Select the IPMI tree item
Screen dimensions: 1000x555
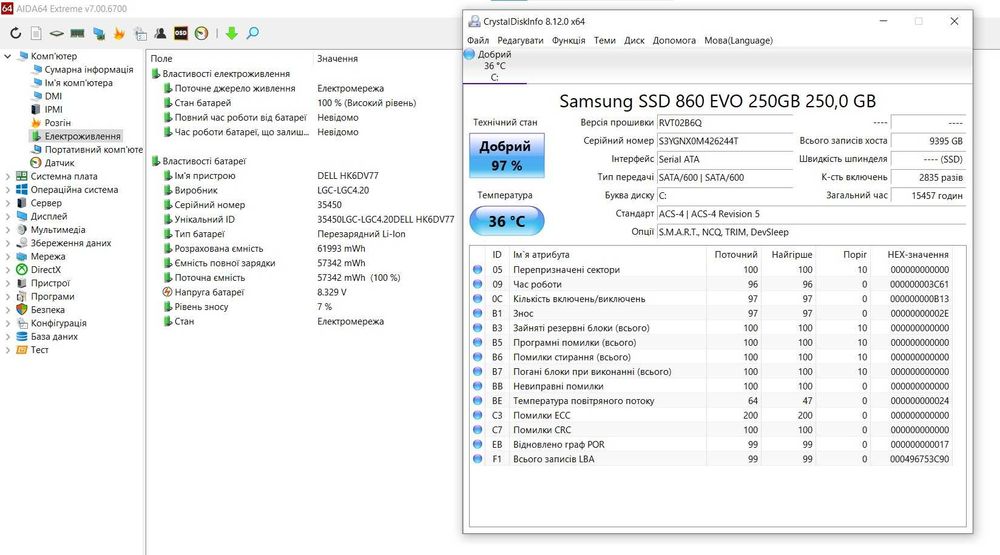pos(54,110)
